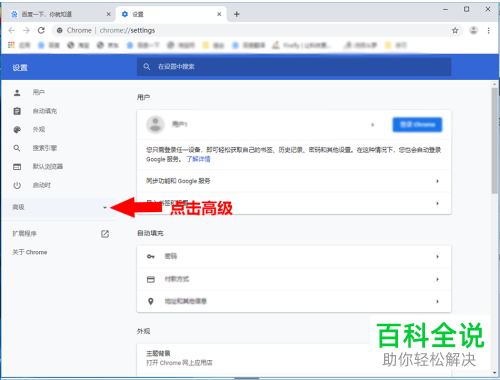Screen dimensions: 500x380
Task: Open the profile avatar menu in toolbar
Action: coord(473,30)
